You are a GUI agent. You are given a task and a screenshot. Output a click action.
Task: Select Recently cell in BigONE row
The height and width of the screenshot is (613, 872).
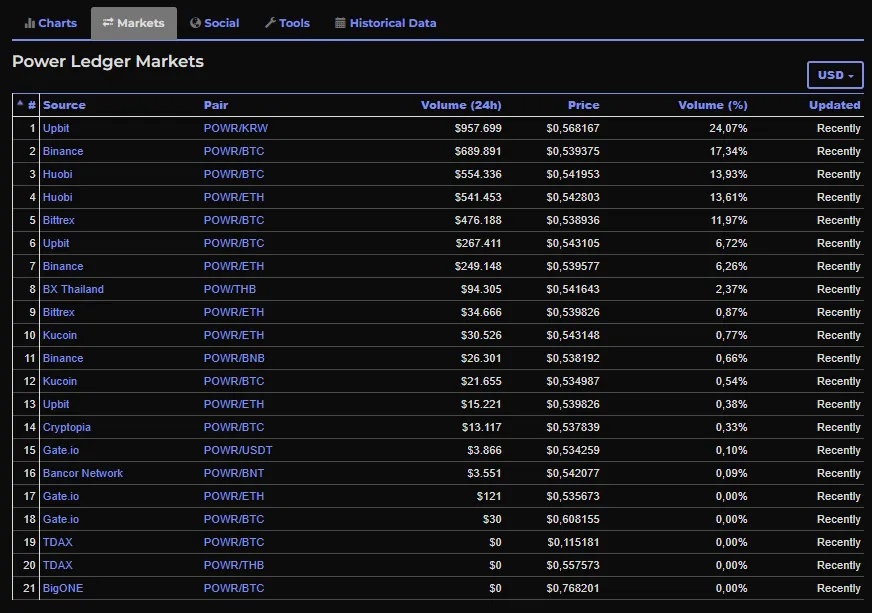point(839,588)
